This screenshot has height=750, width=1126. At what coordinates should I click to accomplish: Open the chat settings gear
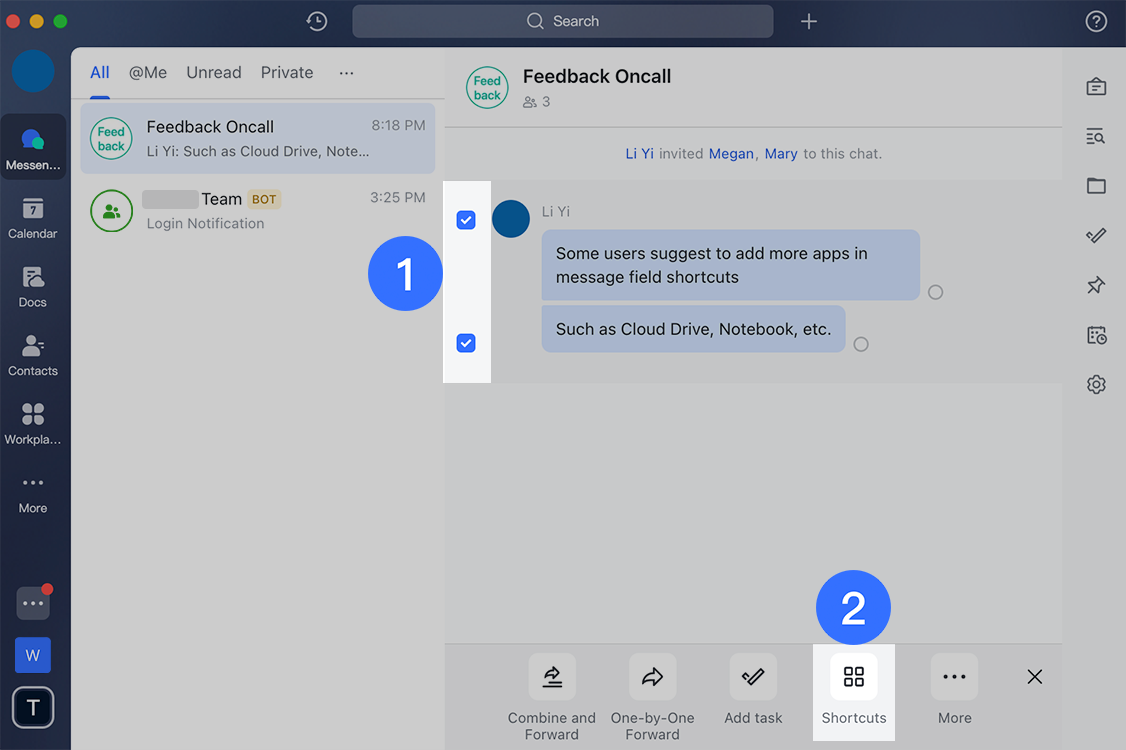1096,384
